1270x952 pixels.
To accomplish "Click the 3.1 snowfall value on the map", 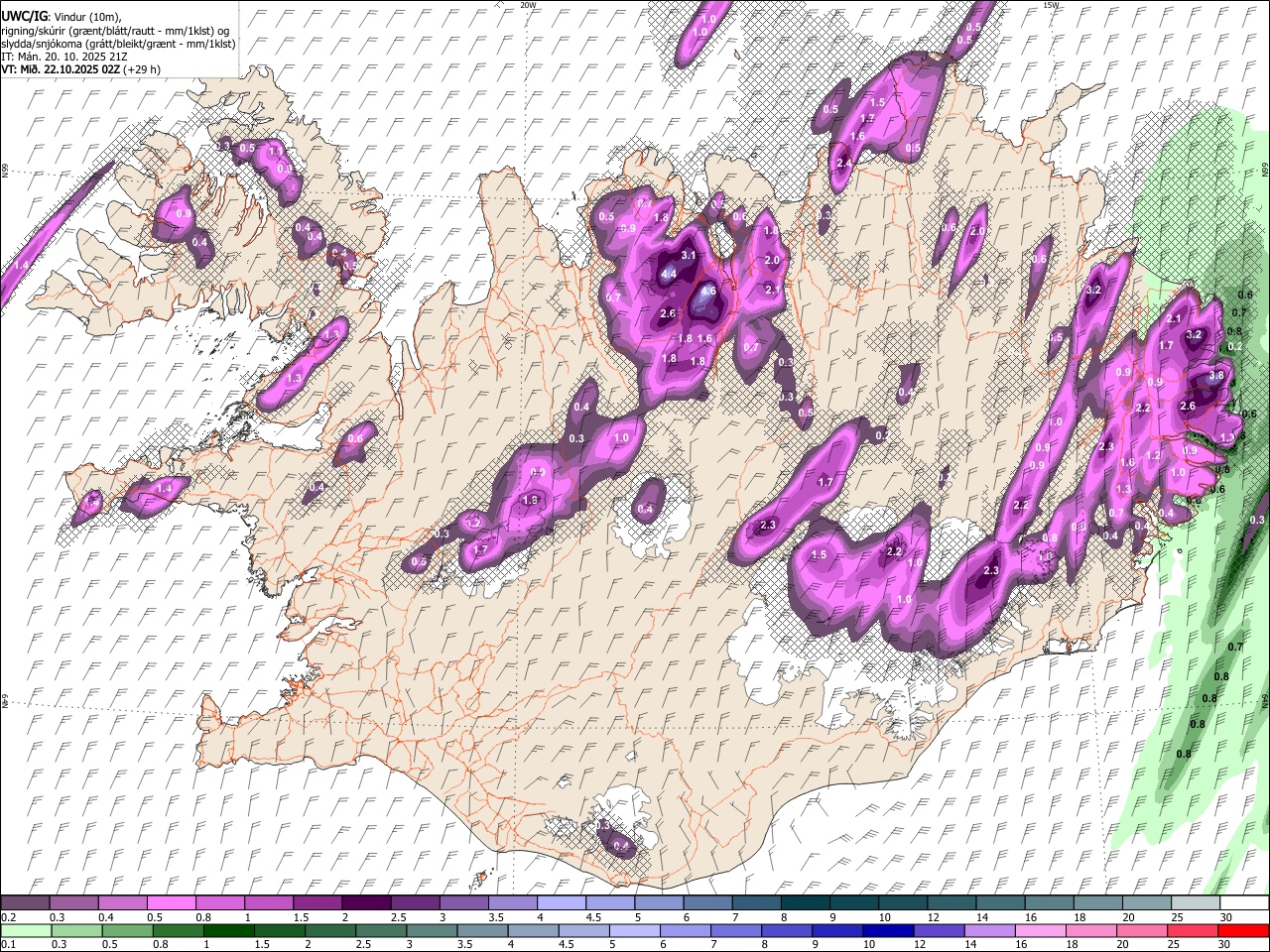I will [689, 256].
